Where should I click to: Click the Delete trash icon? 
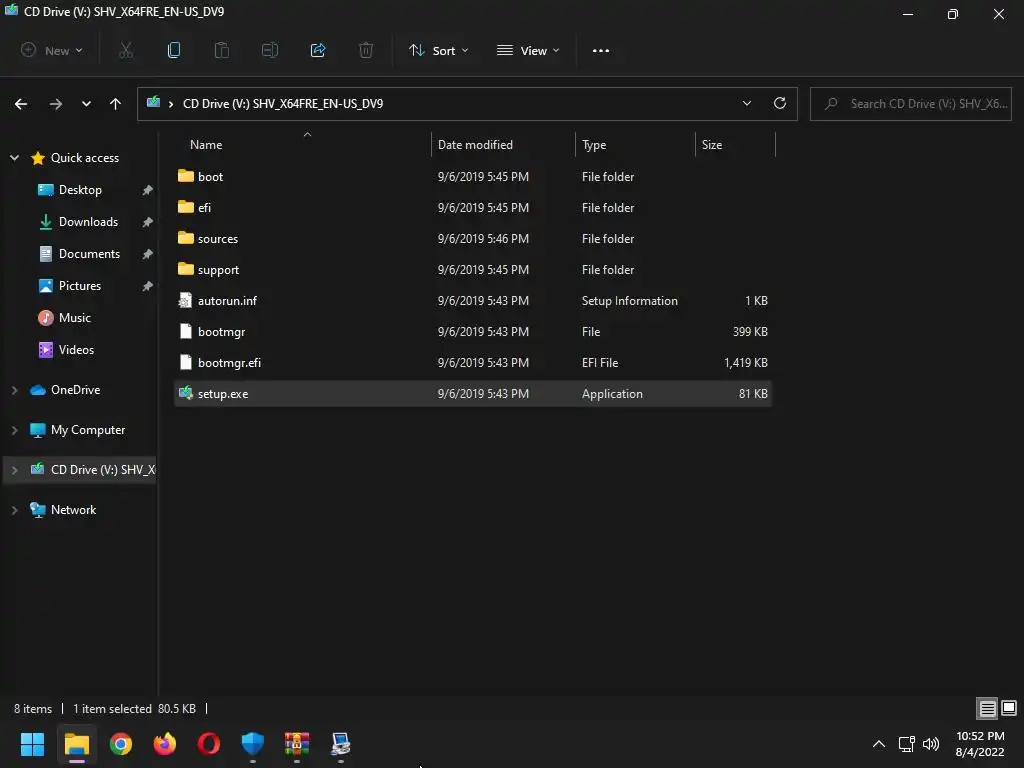click(366, 50)
